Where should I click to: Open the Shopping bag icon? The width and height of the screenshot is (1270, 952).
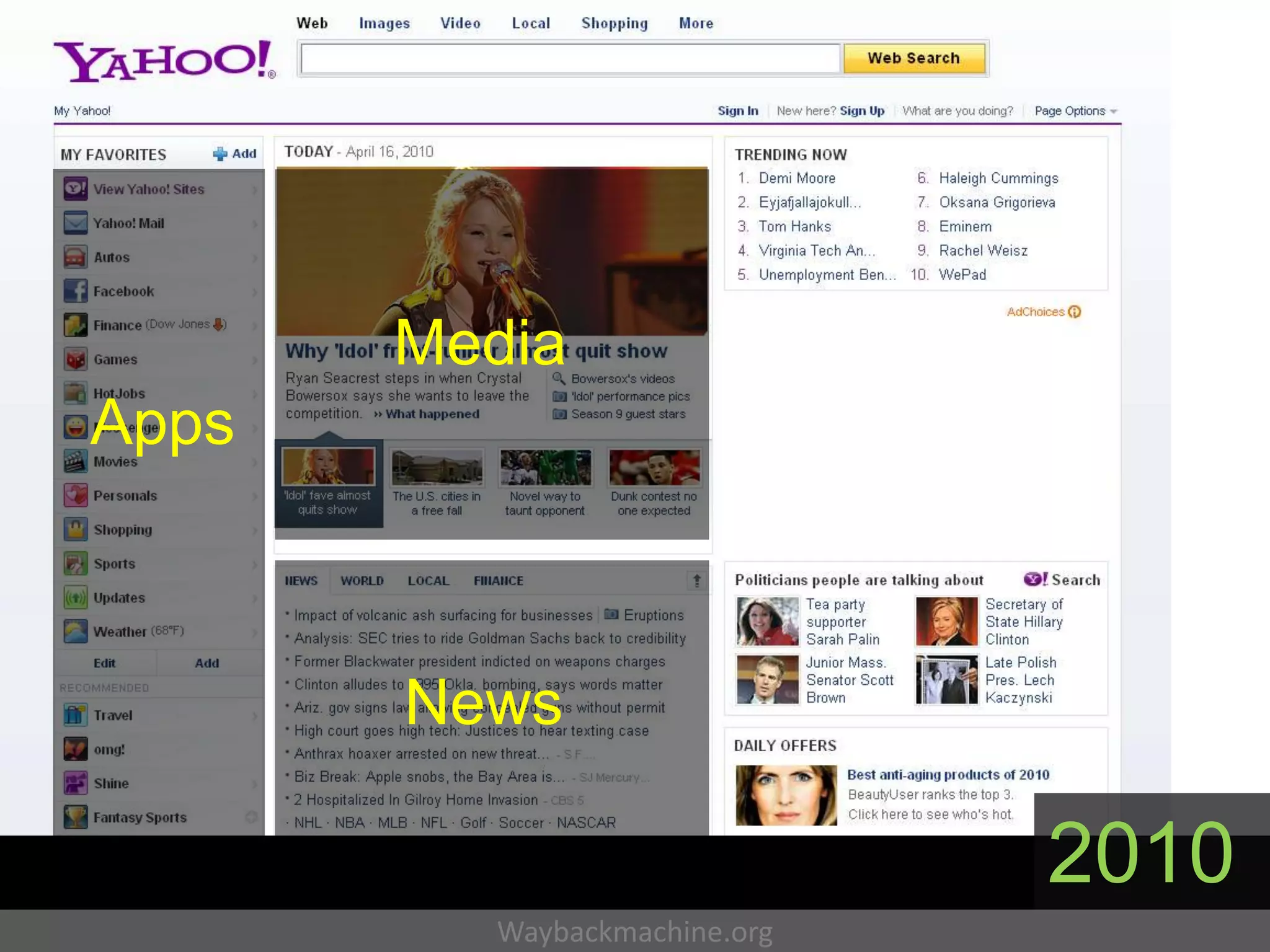tap(76, 530)
